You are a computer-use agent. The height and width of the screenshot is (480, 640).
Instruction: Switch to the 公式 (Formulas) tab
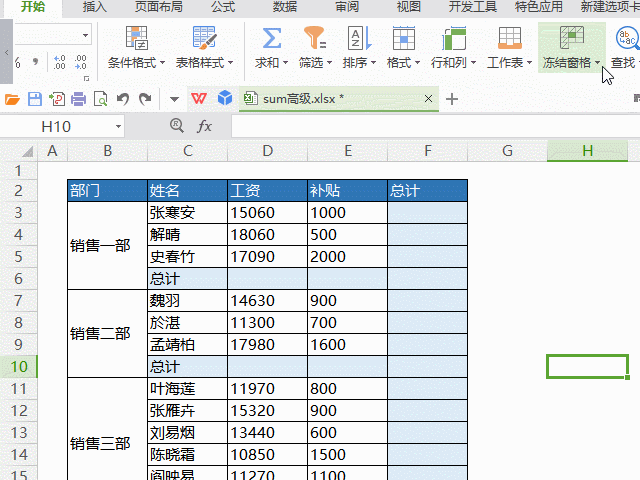[x=223, y=7]
